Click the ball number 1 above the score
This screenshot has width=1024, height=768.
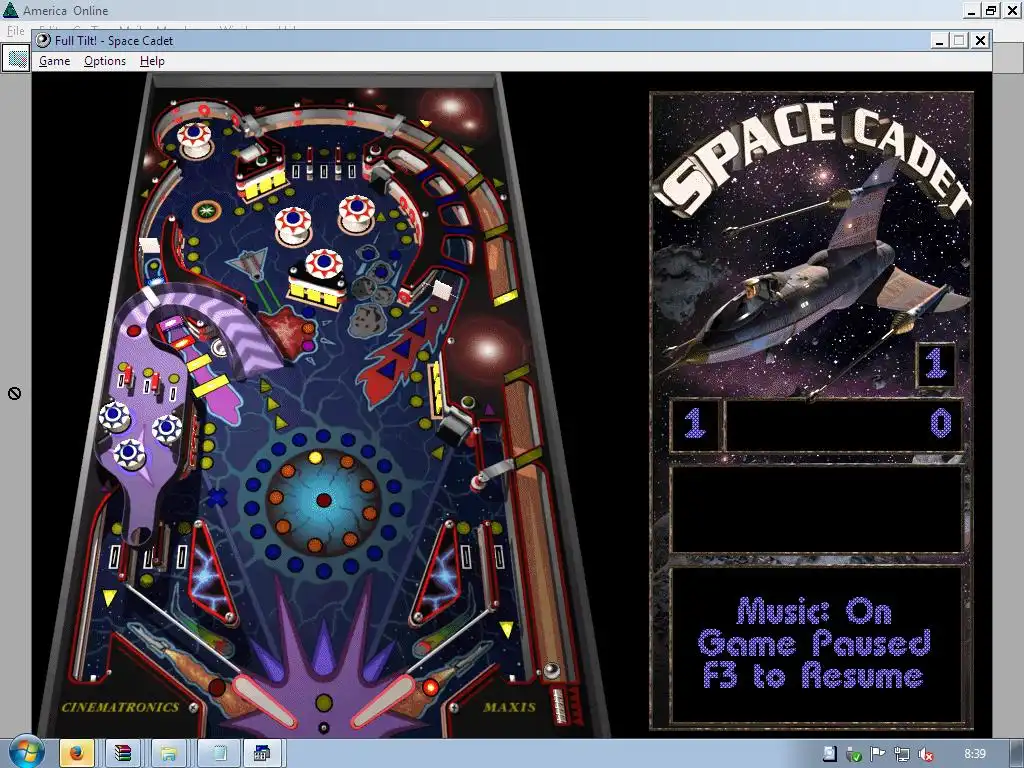(935, 364)
